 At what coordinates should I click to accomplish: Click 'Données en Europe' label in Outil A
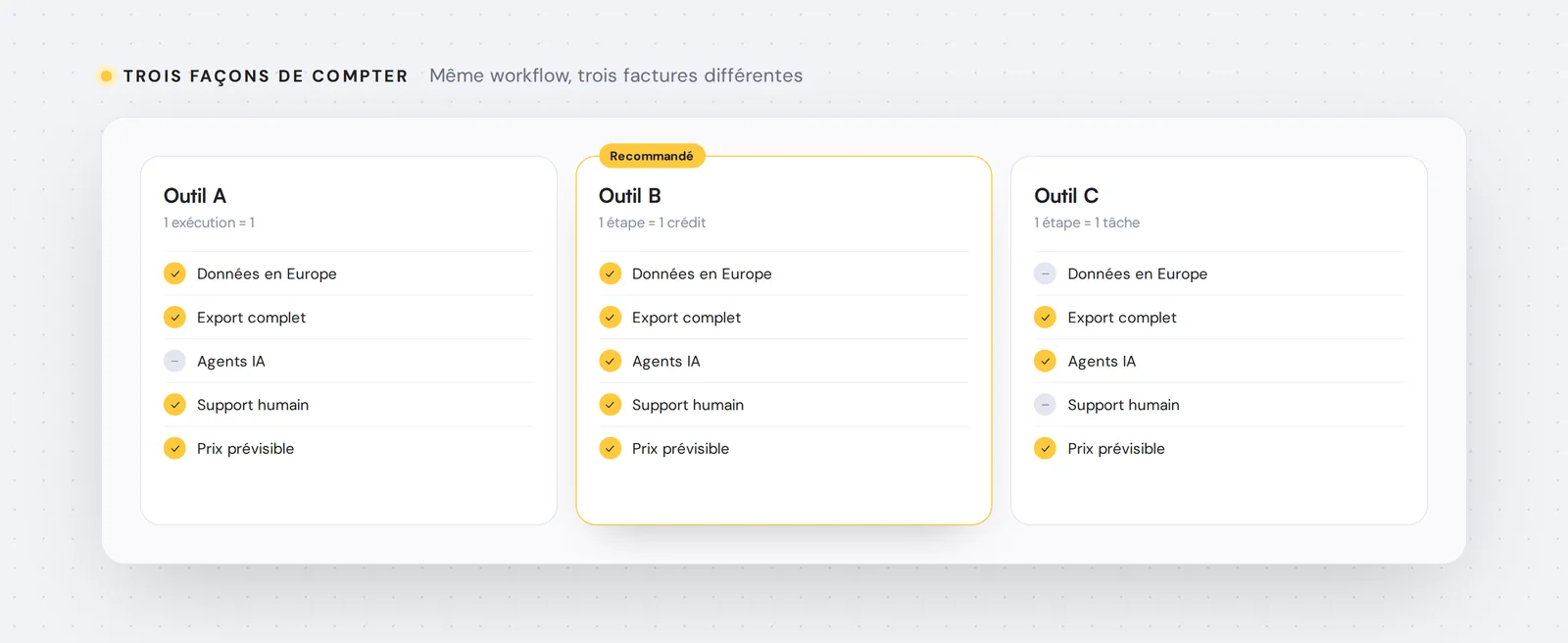(267, 274)
